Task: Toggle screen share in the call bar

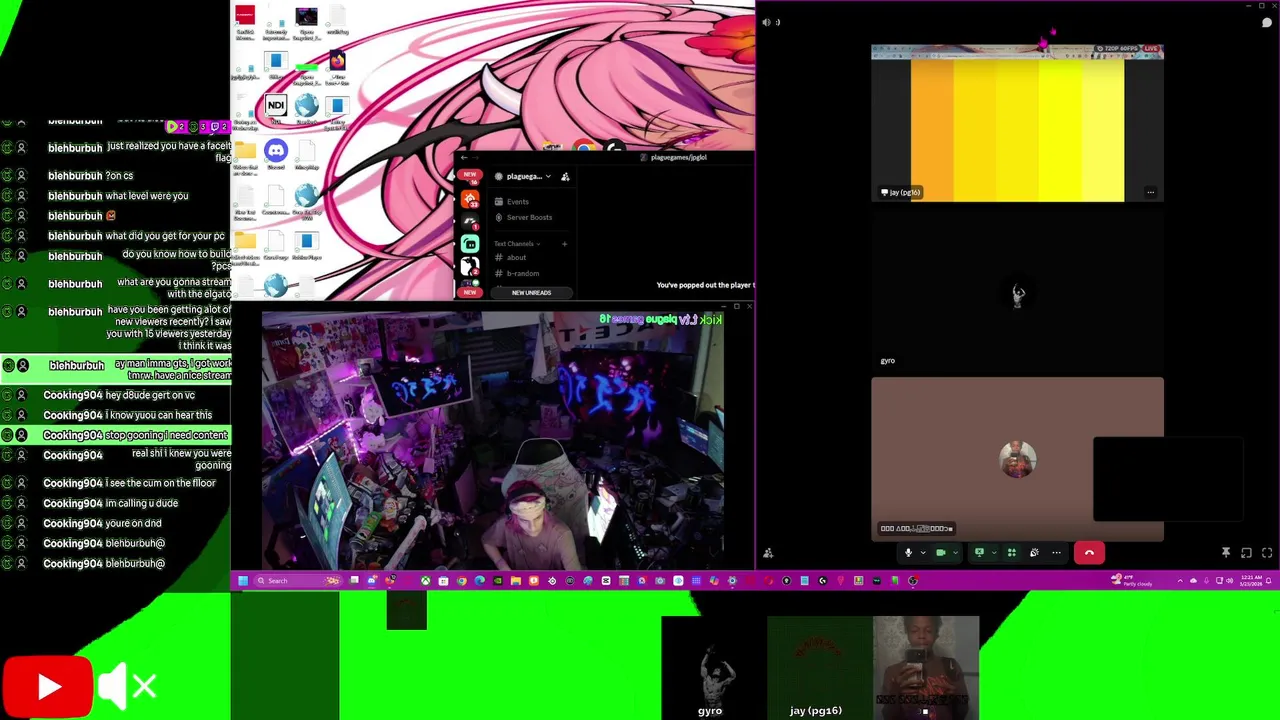Action: tap(979, 552)
